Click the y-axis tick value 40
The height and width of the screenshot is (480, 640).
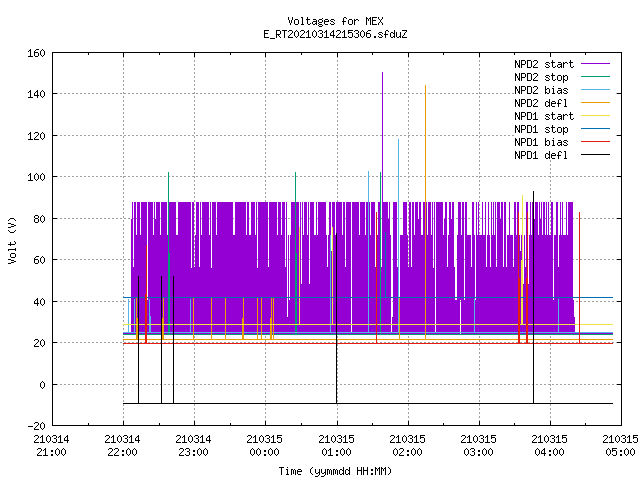(39, 302)
